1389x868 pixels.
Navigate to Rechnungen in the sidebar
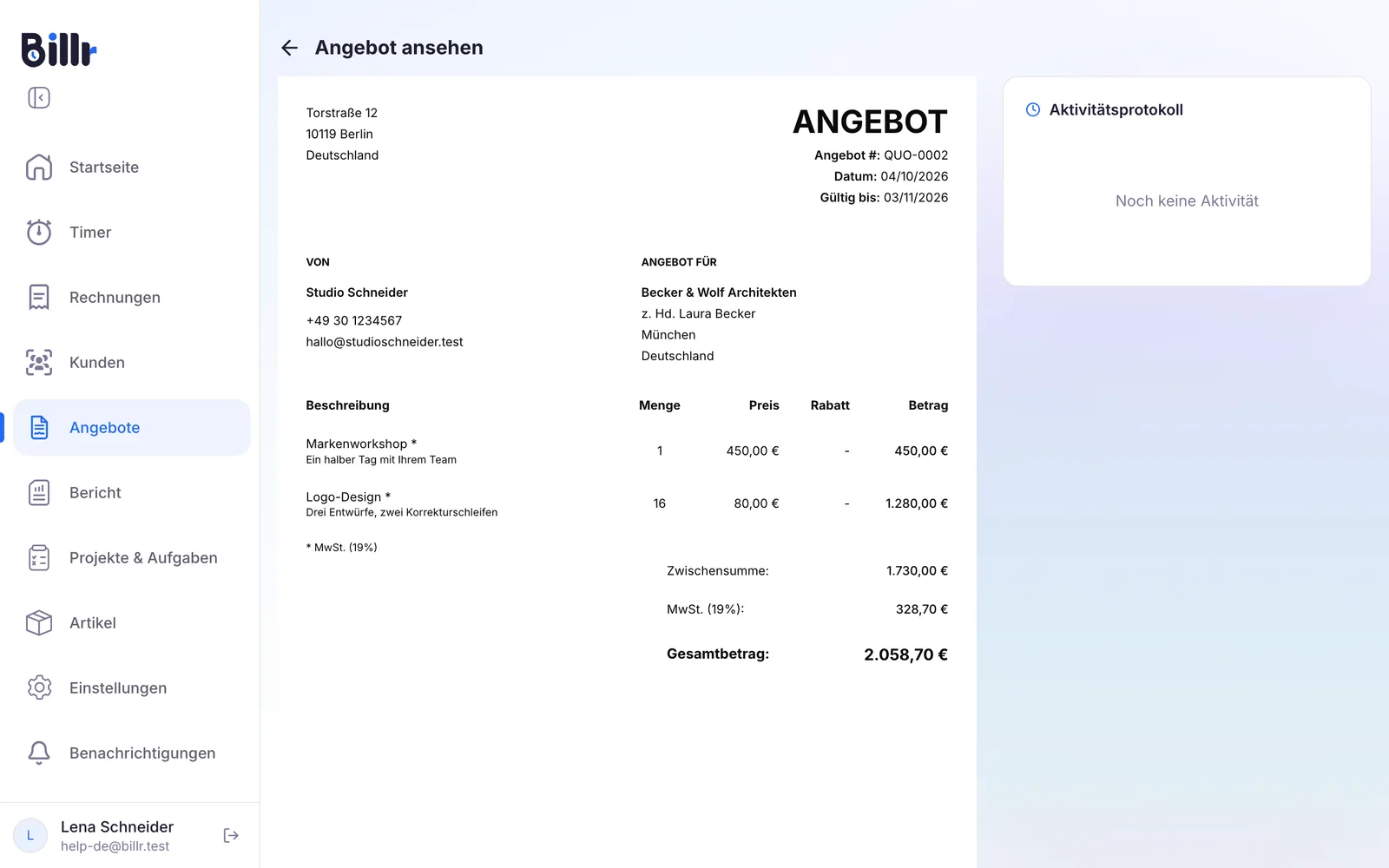pyautogui.click(x=132, y=298)
